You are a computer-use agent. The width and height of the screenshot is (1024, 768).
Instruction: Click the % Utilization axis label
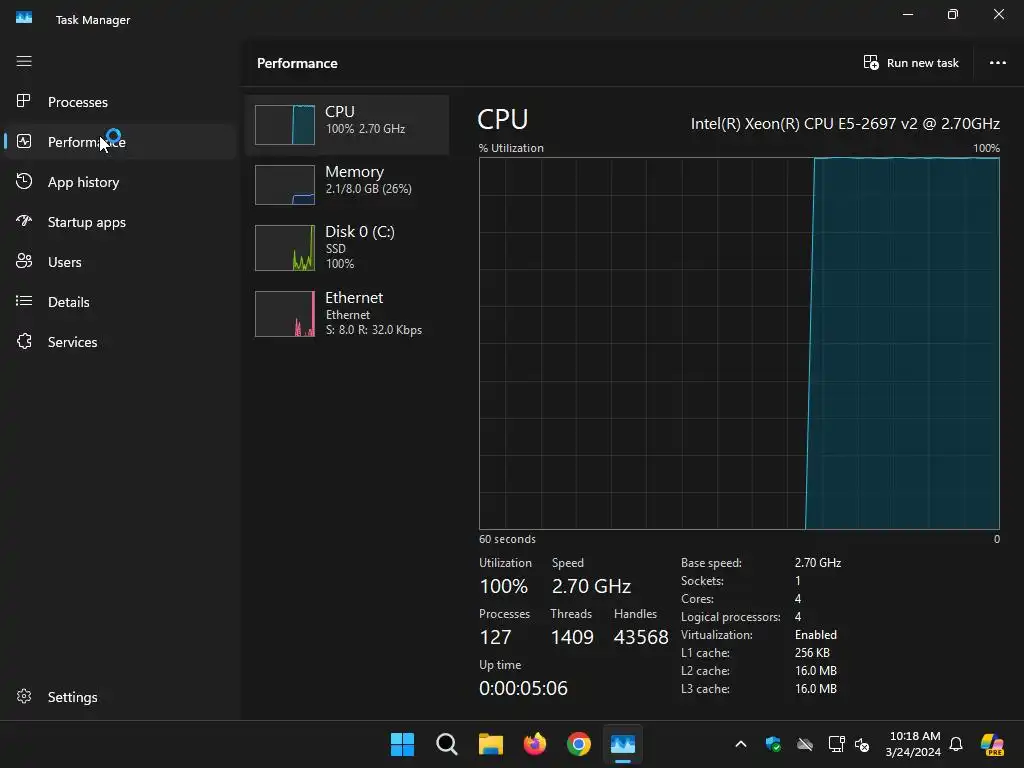(x=511, y=148)
